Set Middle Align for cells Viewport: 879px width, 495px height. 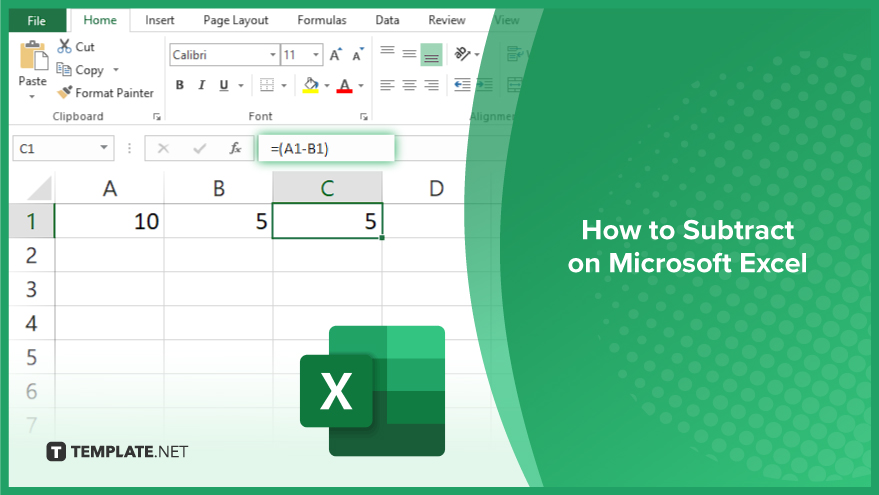coord(409,54)
